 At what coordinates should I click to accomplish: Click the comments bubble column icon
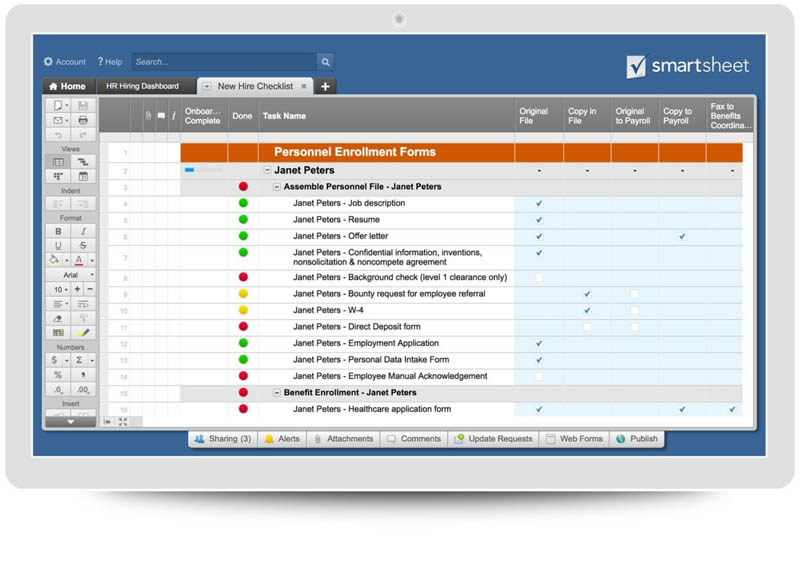(161, 116)
